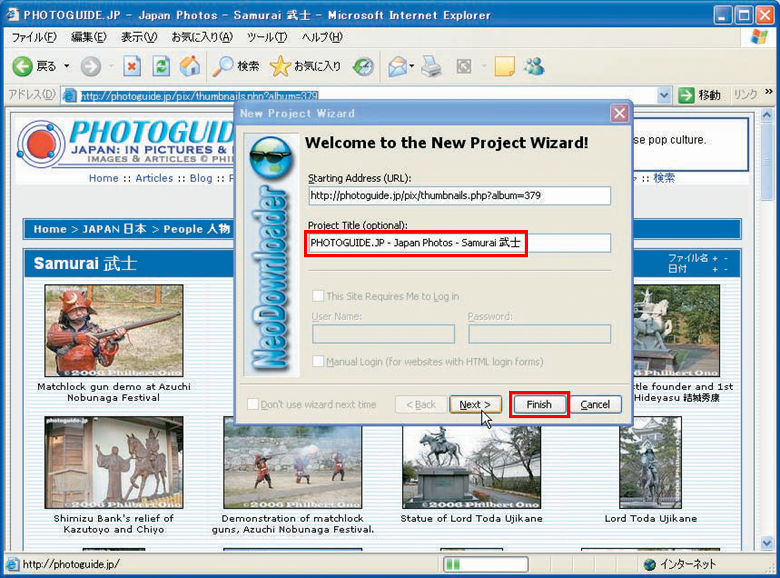Click in the User Name field
This screenshot has width=780, height=578.
tap(383, 334)
